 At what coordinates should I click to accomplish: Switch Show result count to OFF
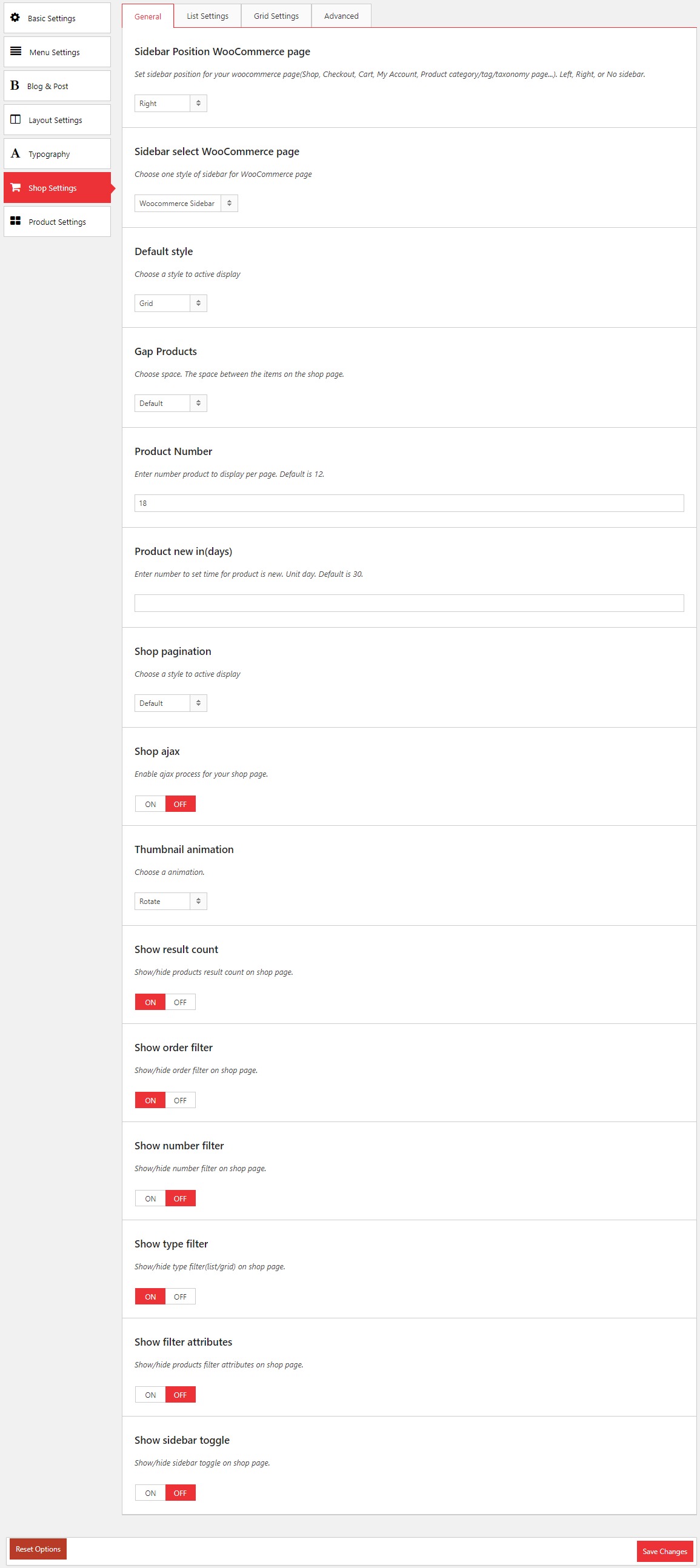(180, 1002)
